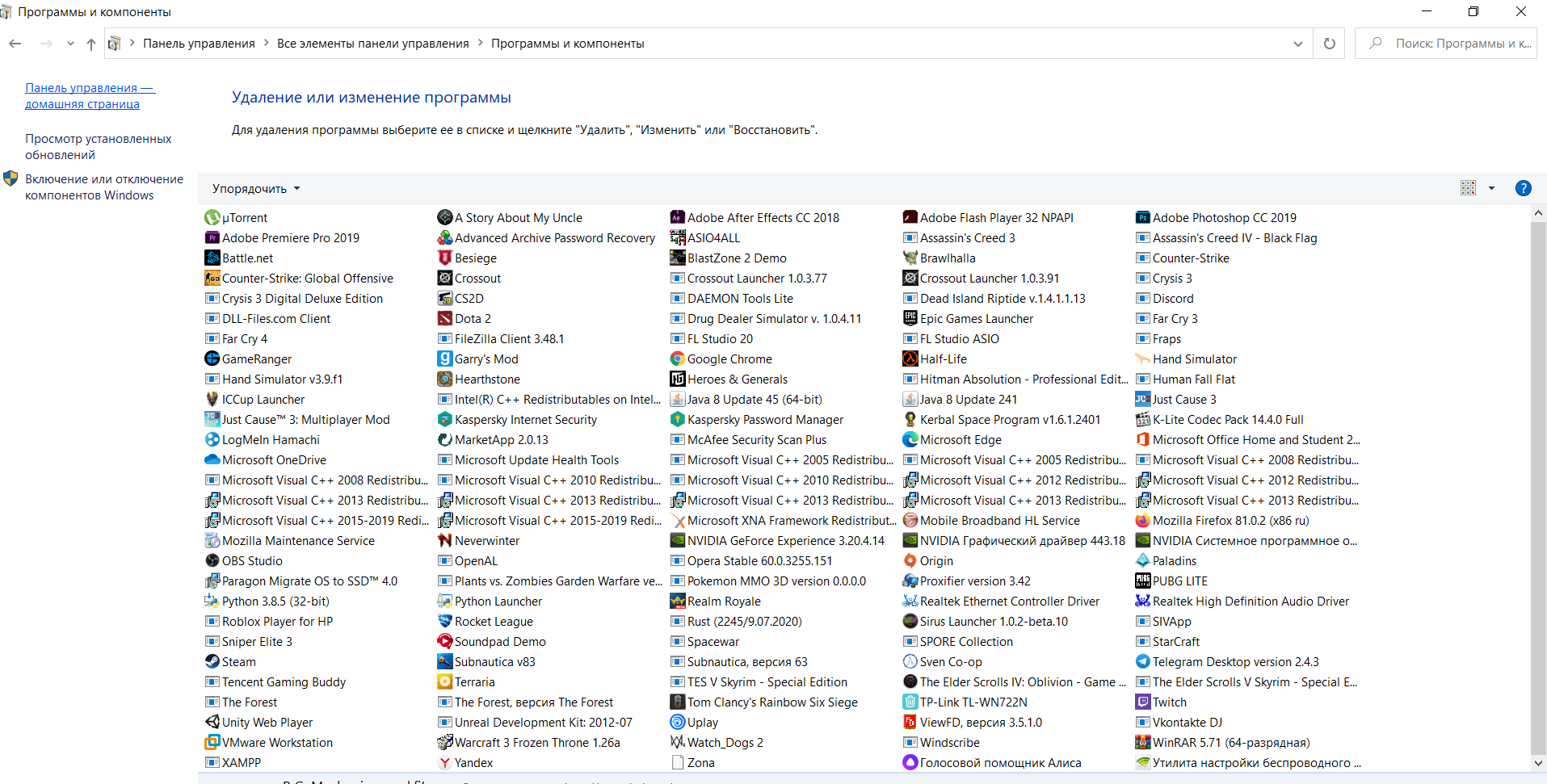Select FileZilla Client 3.48.1 entry
Screen dimensions: 1547x784
[x=501, y=339]
